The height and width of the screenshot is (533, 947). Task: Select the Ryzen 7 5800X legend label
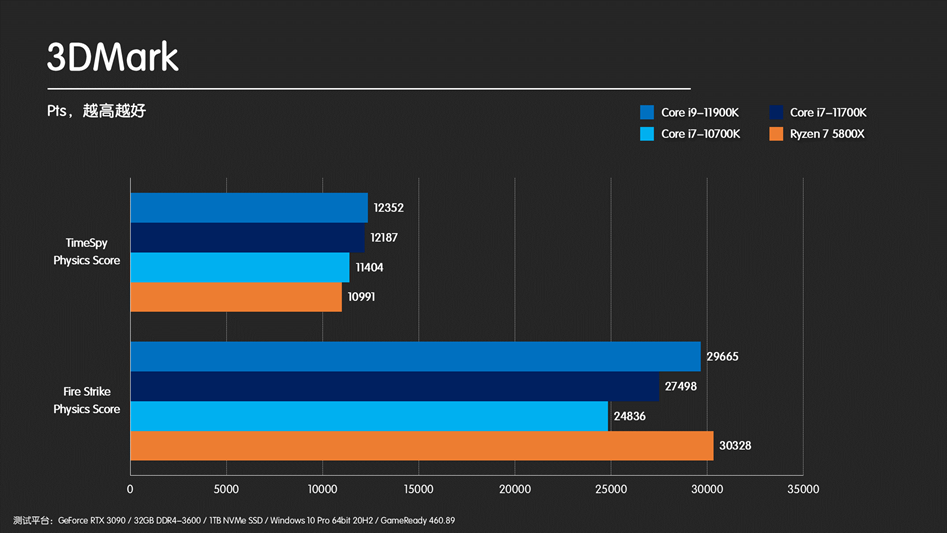pos(827,134)
